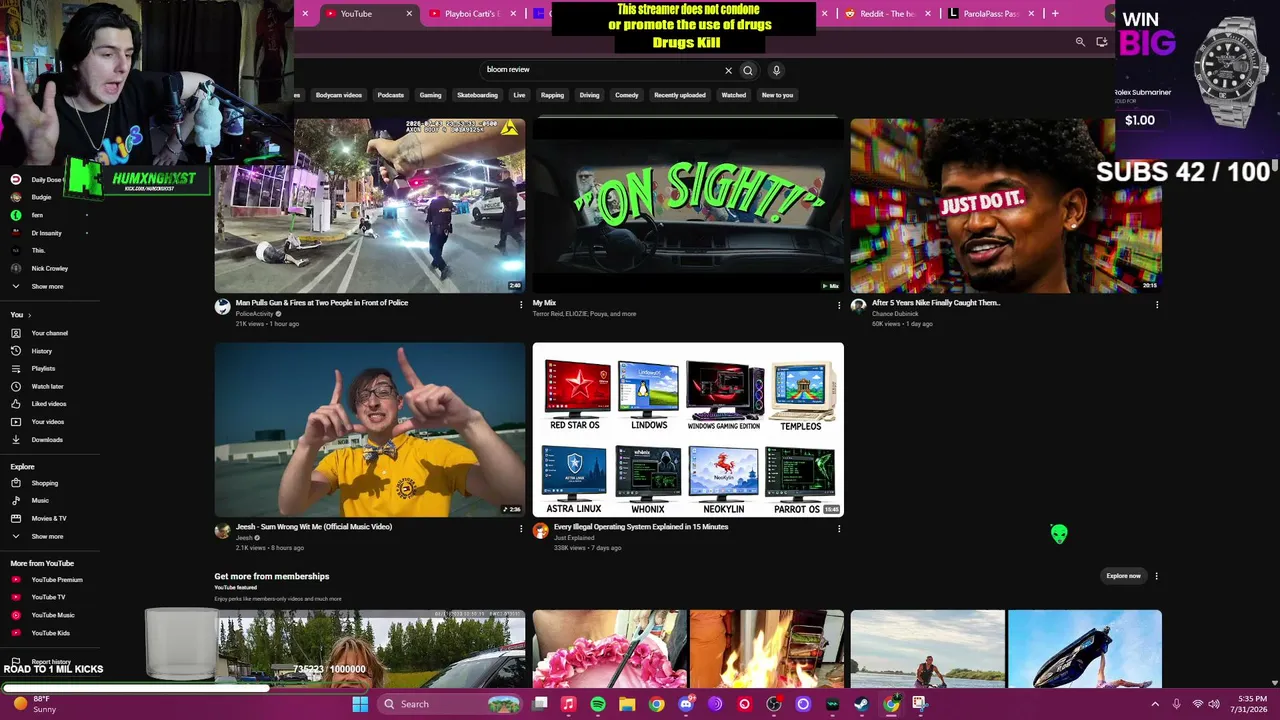Switch to the ParolaPass tab
Image resolution: width=1280 pixels, height=720 pixels.
click(x=990, y=14)
